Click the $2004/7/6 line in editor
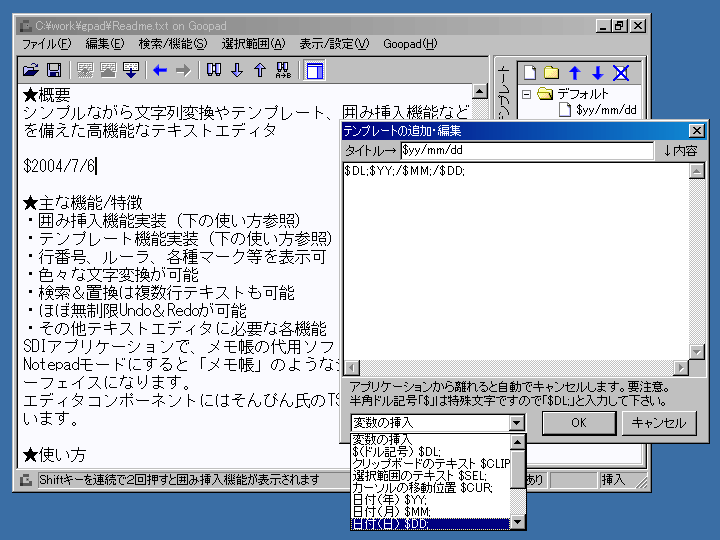The image size is (720, 540). click(x=59, y=166)
